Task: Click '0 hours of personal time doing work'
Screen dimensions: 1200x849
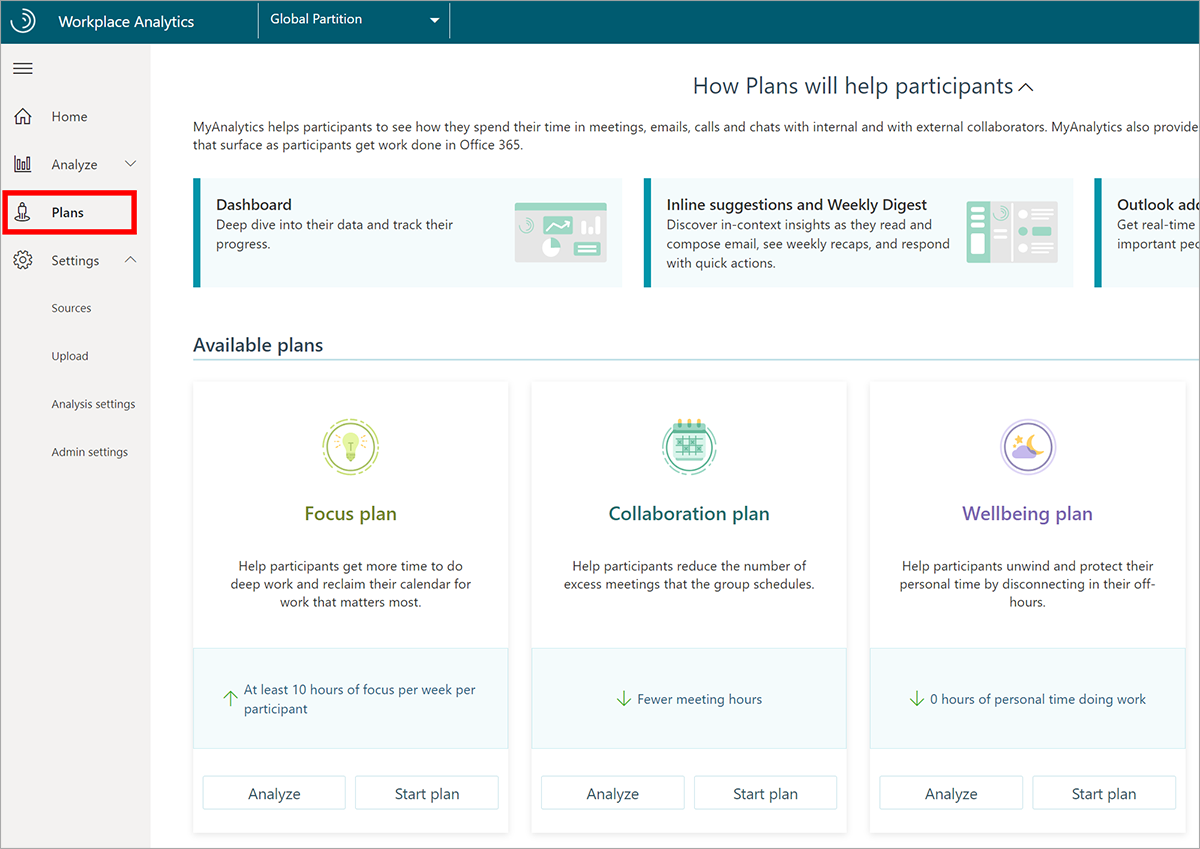Action: pos(1038,699)
